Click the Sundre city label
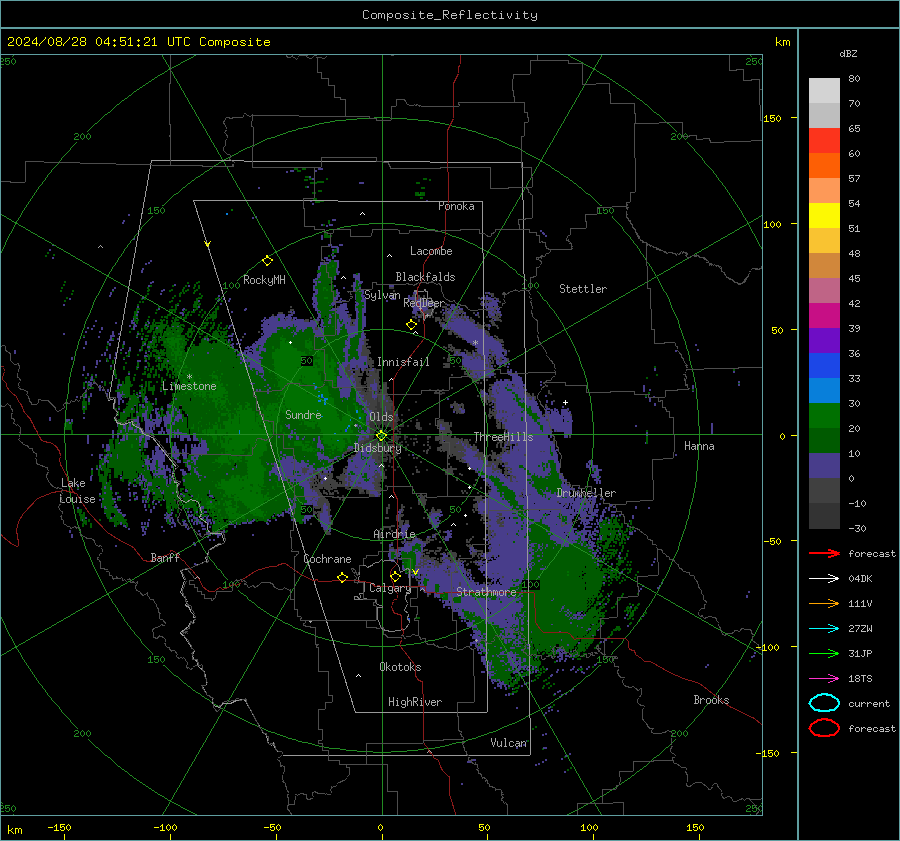900x841 pixels. (x=303, y=414)
